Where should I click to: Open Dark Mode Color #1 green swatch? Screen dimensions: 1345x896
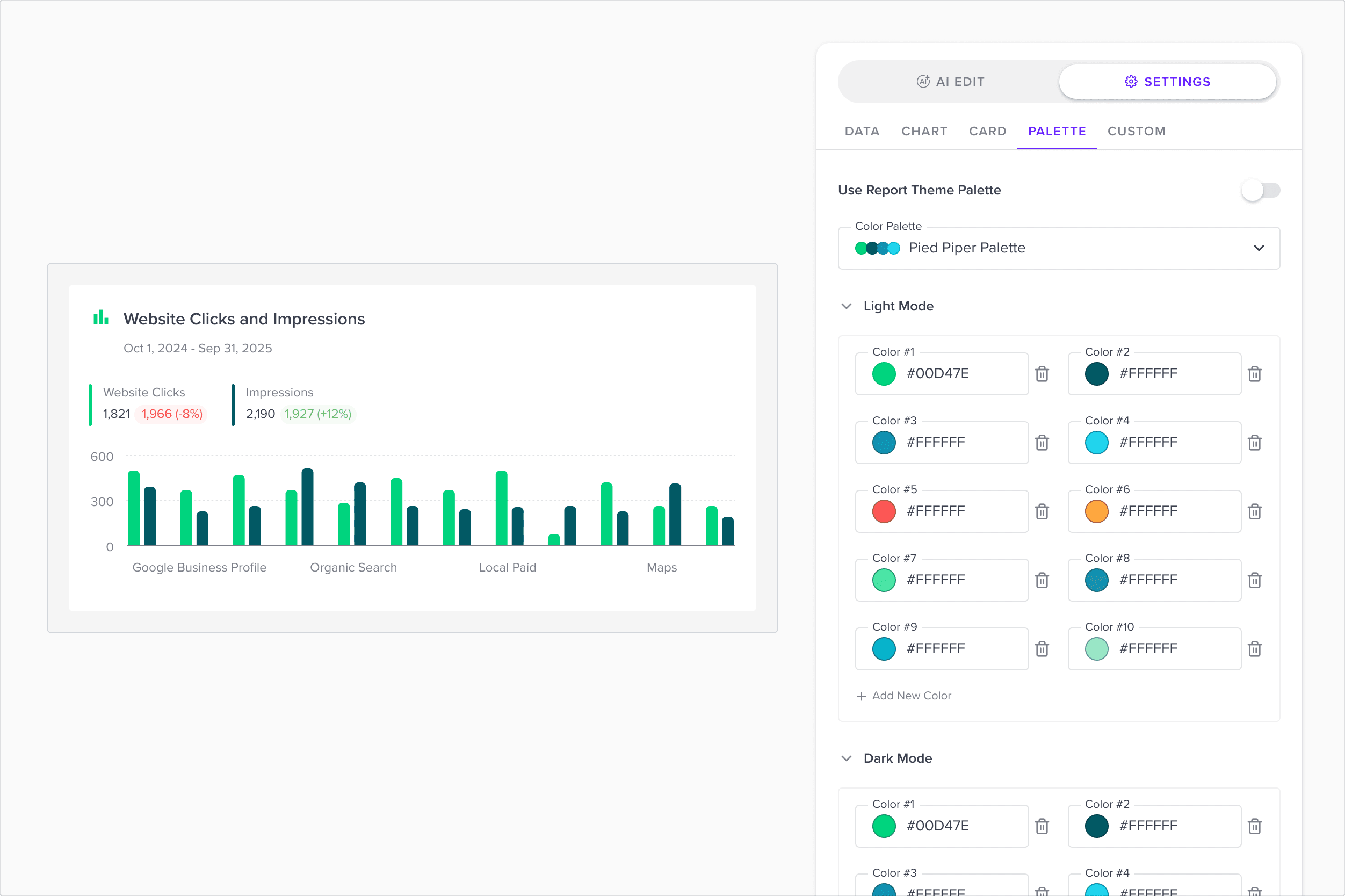tap(884, 826)
